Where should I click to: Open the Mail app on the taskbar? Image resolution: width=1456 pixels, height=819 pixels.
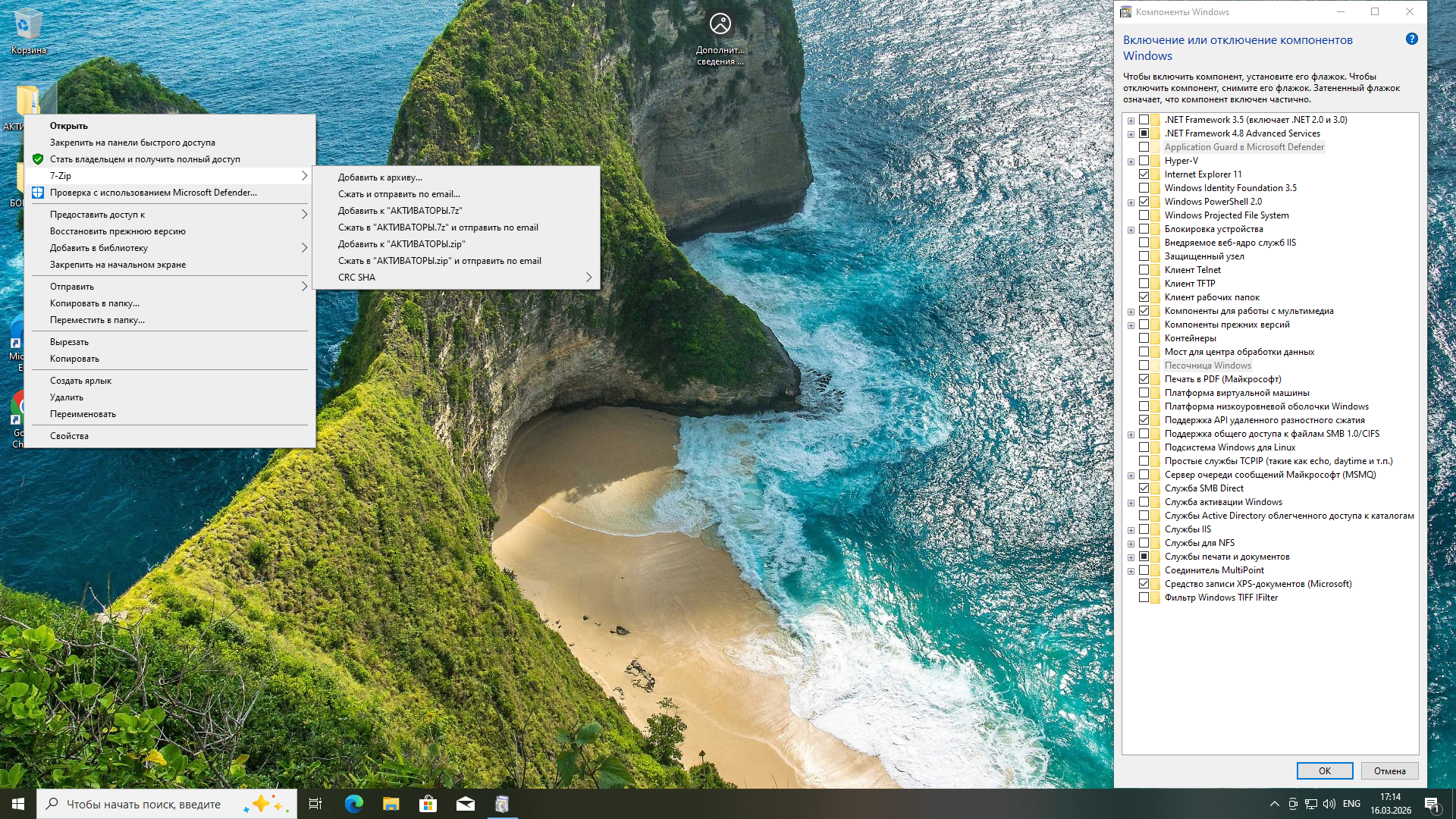(465, 804)
